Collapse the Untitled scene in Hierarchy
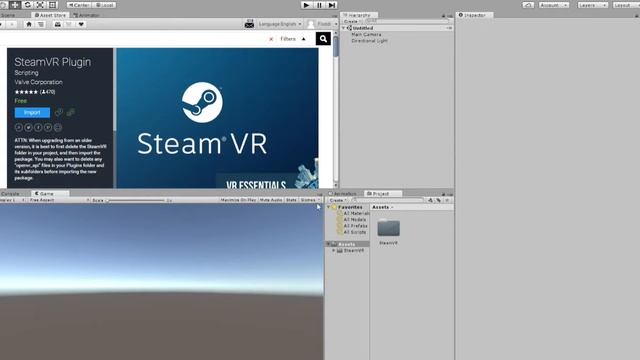640x360 pixels. pos(344,28)
